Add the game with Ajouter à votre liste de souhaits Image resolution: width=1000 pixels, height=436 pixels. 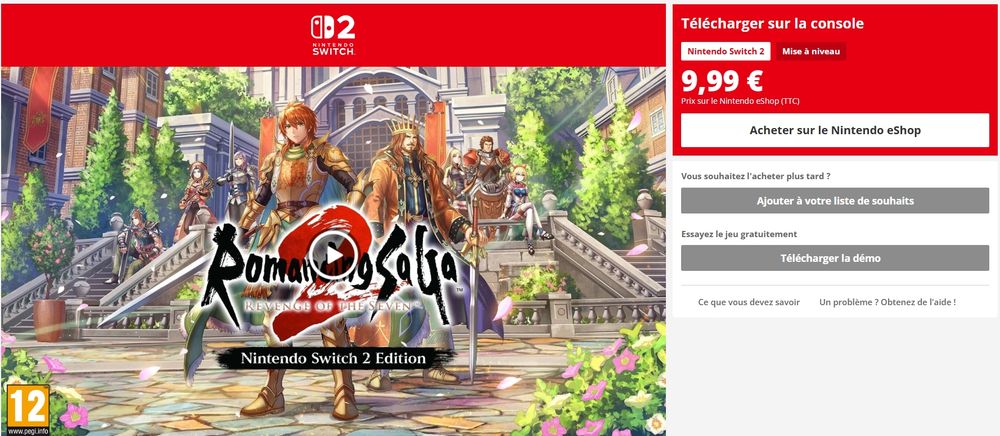pyautogui.click(x=835, y=201)
